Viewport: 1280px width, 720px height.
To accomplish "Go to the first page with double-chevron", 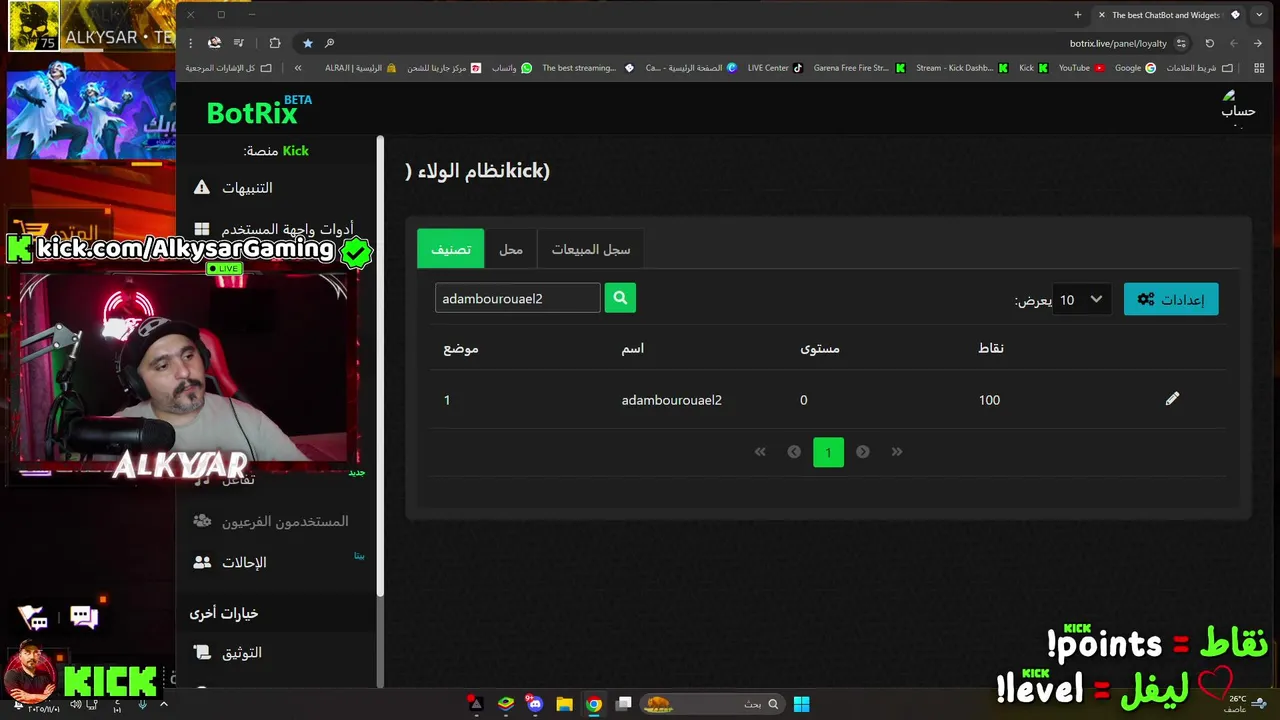I will pos(760,452).
